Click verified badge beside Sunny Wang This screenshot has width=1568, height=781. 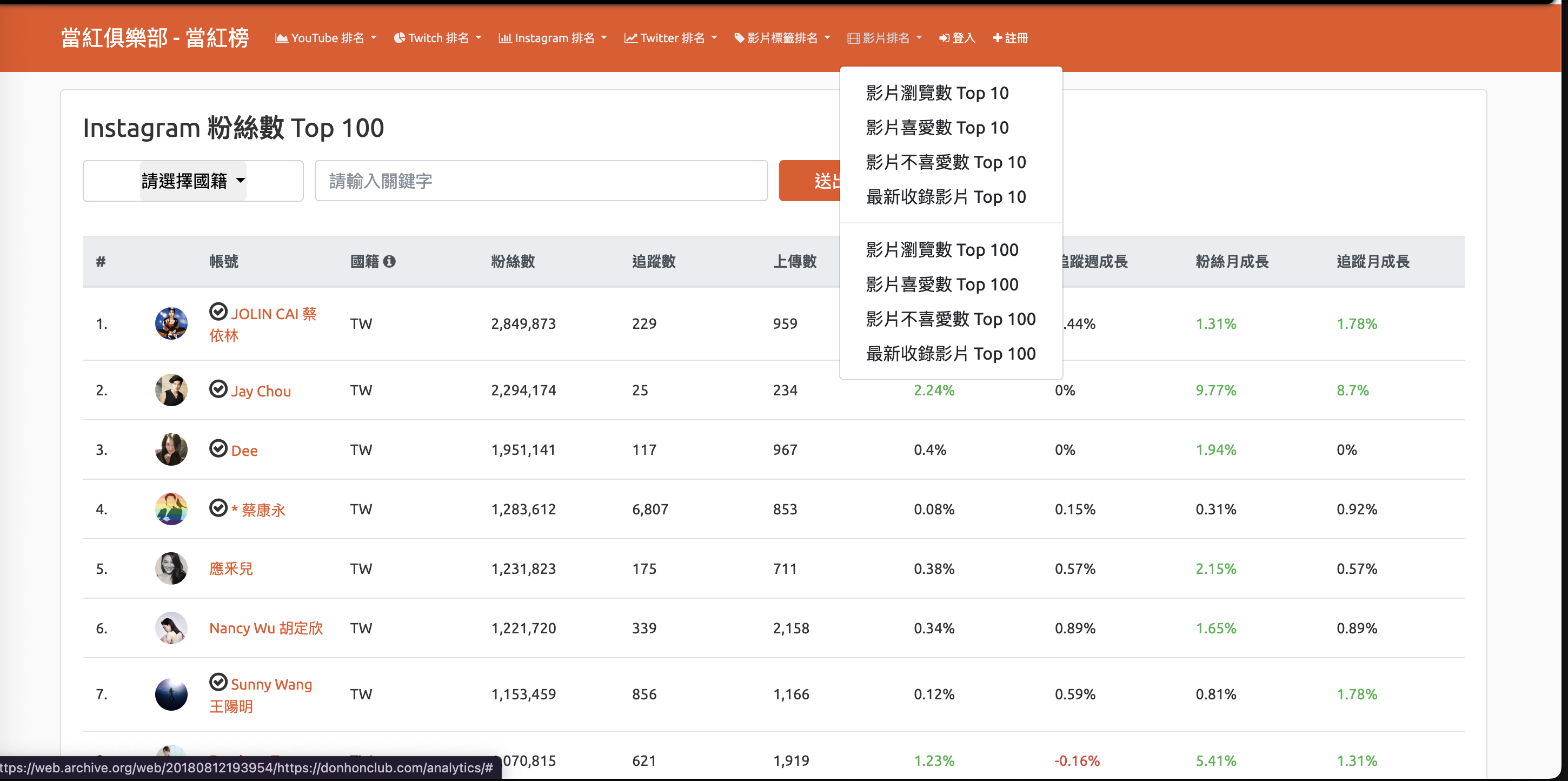(x=218, y=683)
